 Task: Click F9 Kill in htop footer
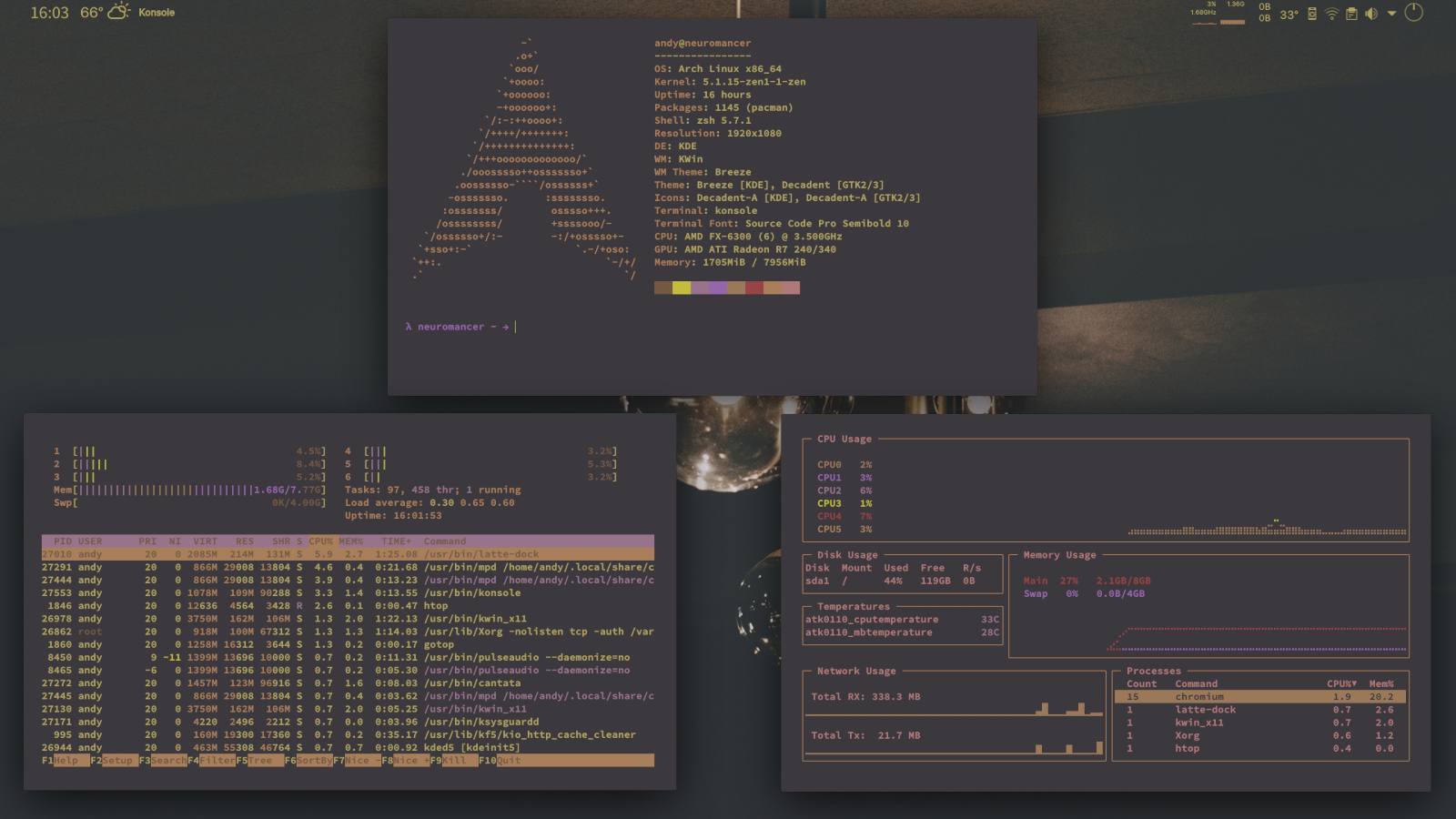pos(454,761)
